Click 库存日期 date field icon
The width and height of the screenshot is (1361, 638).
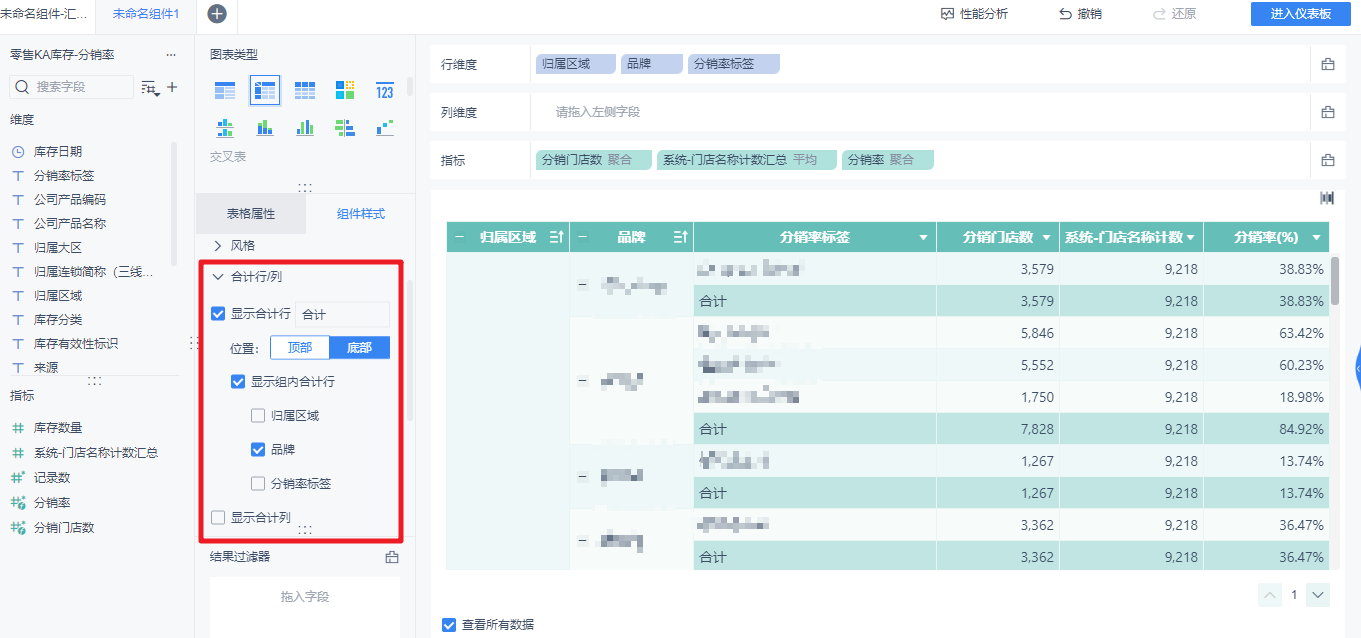point(18,152)
